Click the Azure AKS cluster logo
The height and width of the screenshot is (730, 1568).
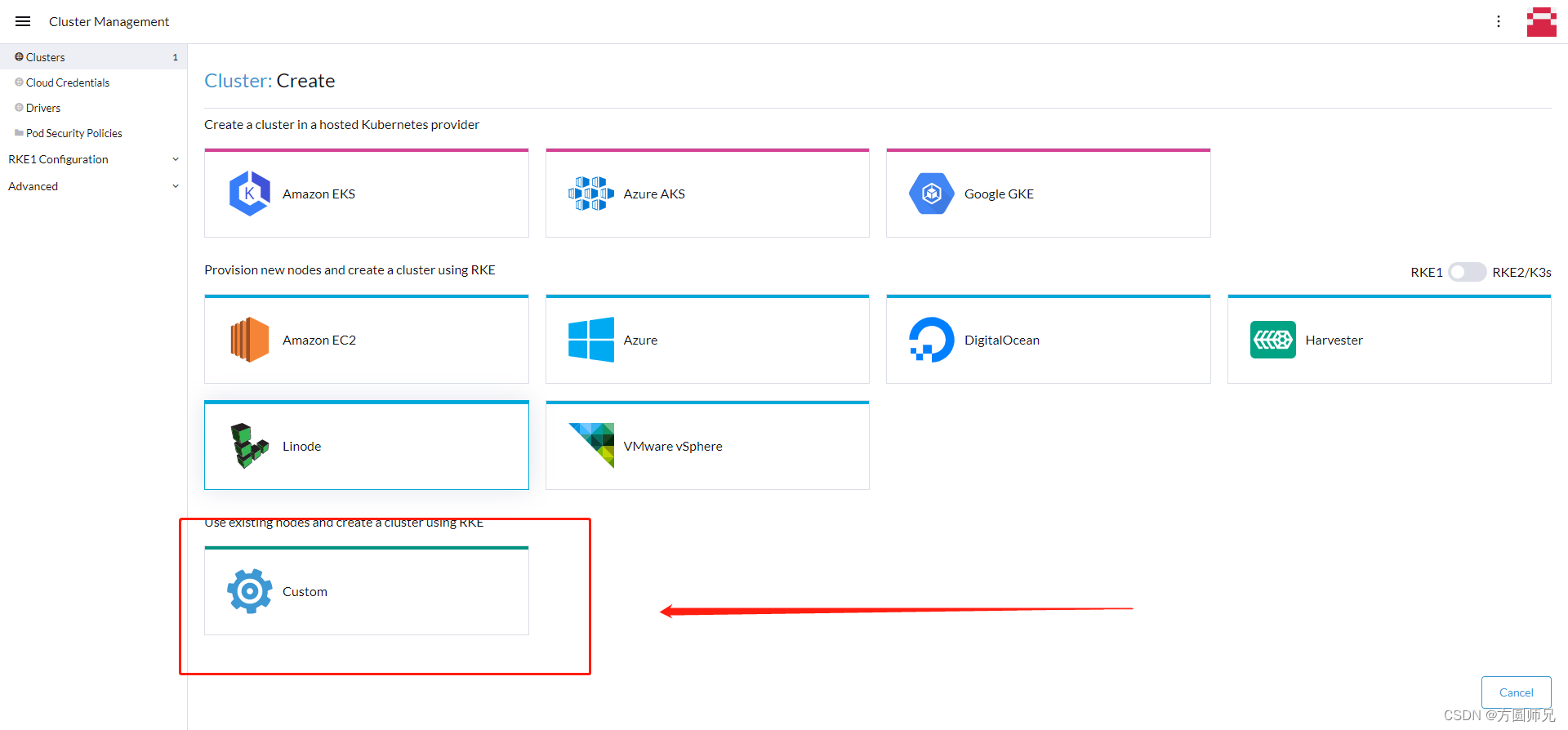coord(590,194)
